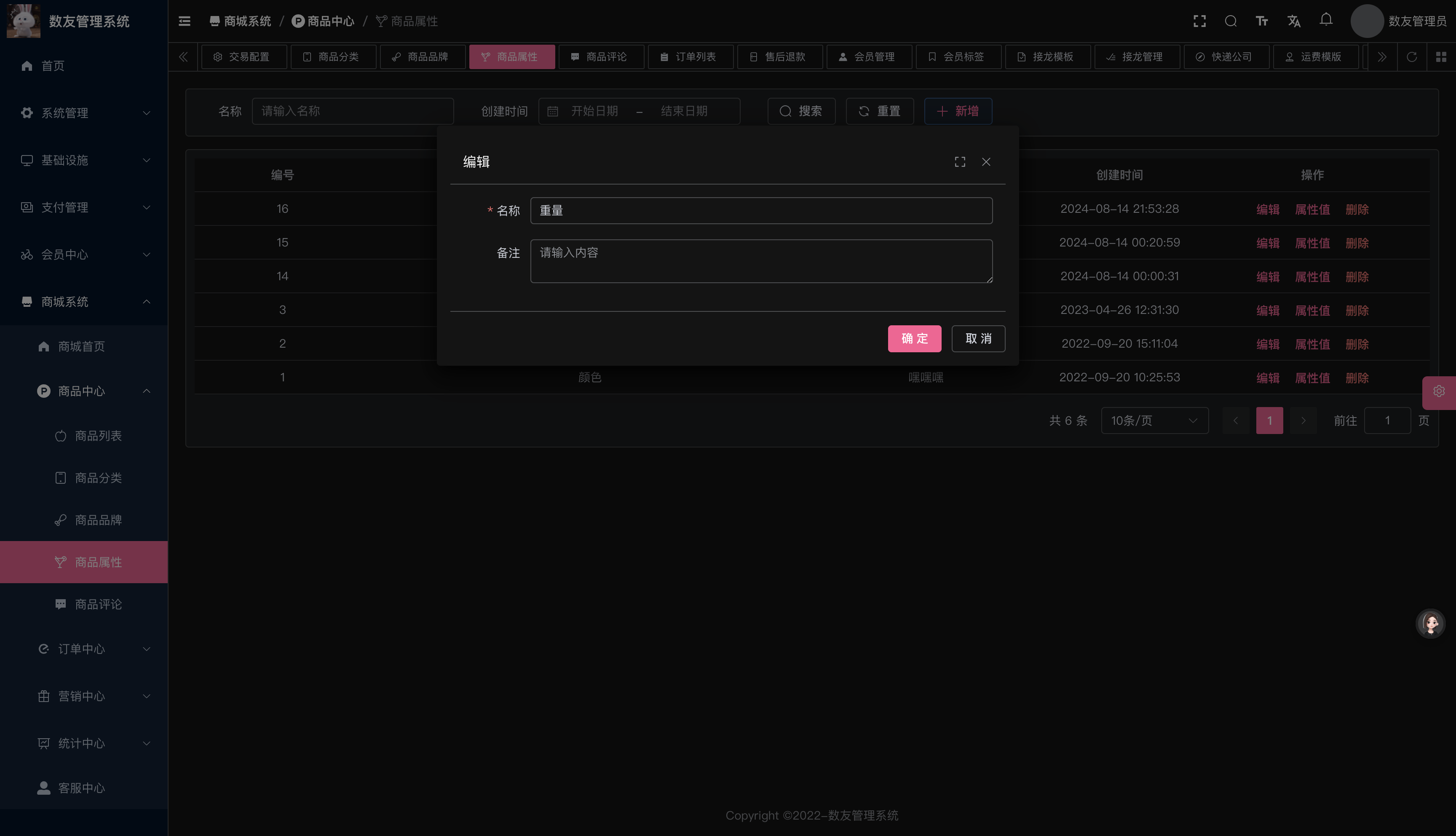Click the 结束日期 date field
The height and width of the screenshot is (836, 1456).
(x=684, y=111)
